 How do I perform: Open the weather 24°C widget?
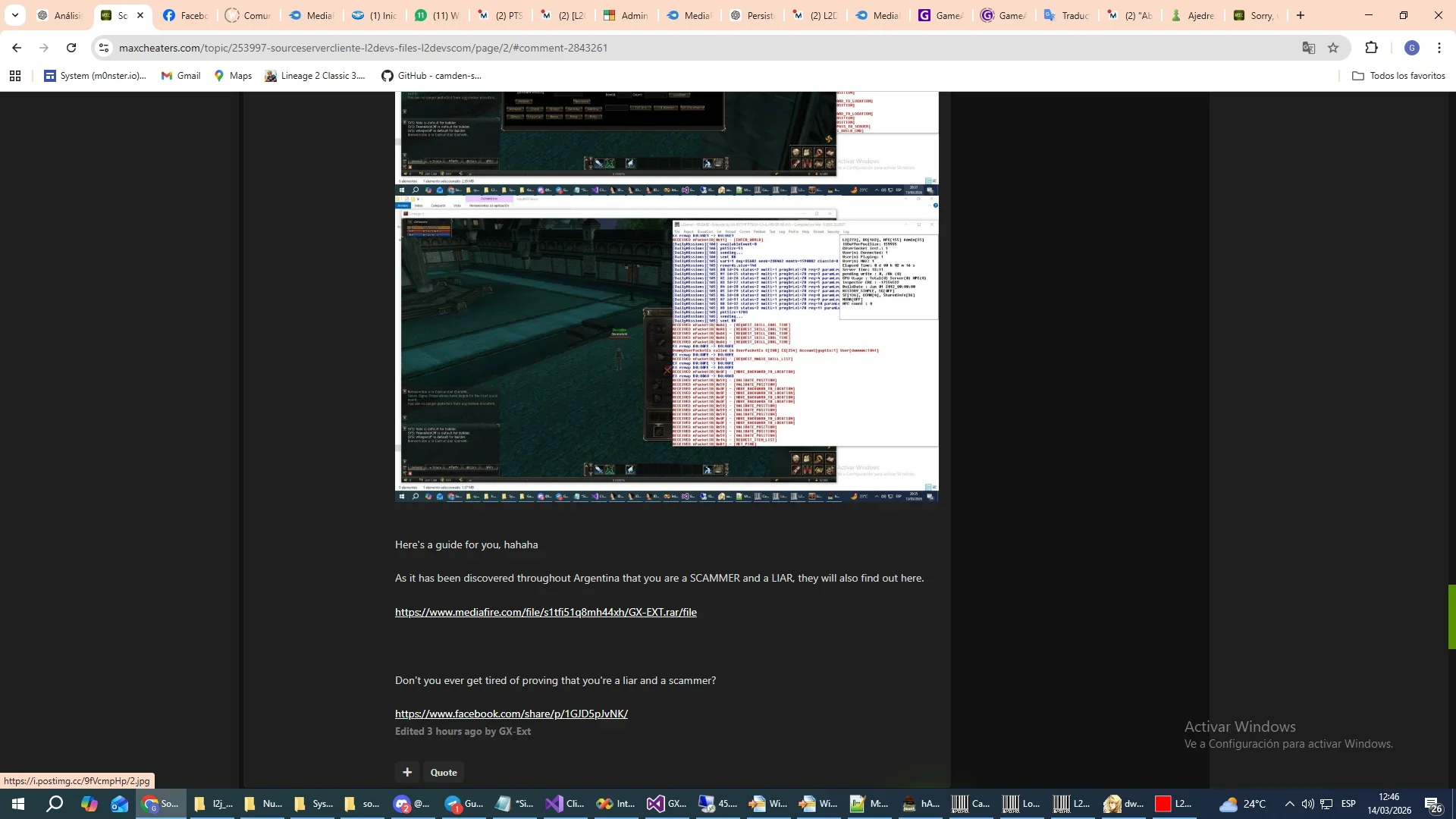click(1243, 804)
